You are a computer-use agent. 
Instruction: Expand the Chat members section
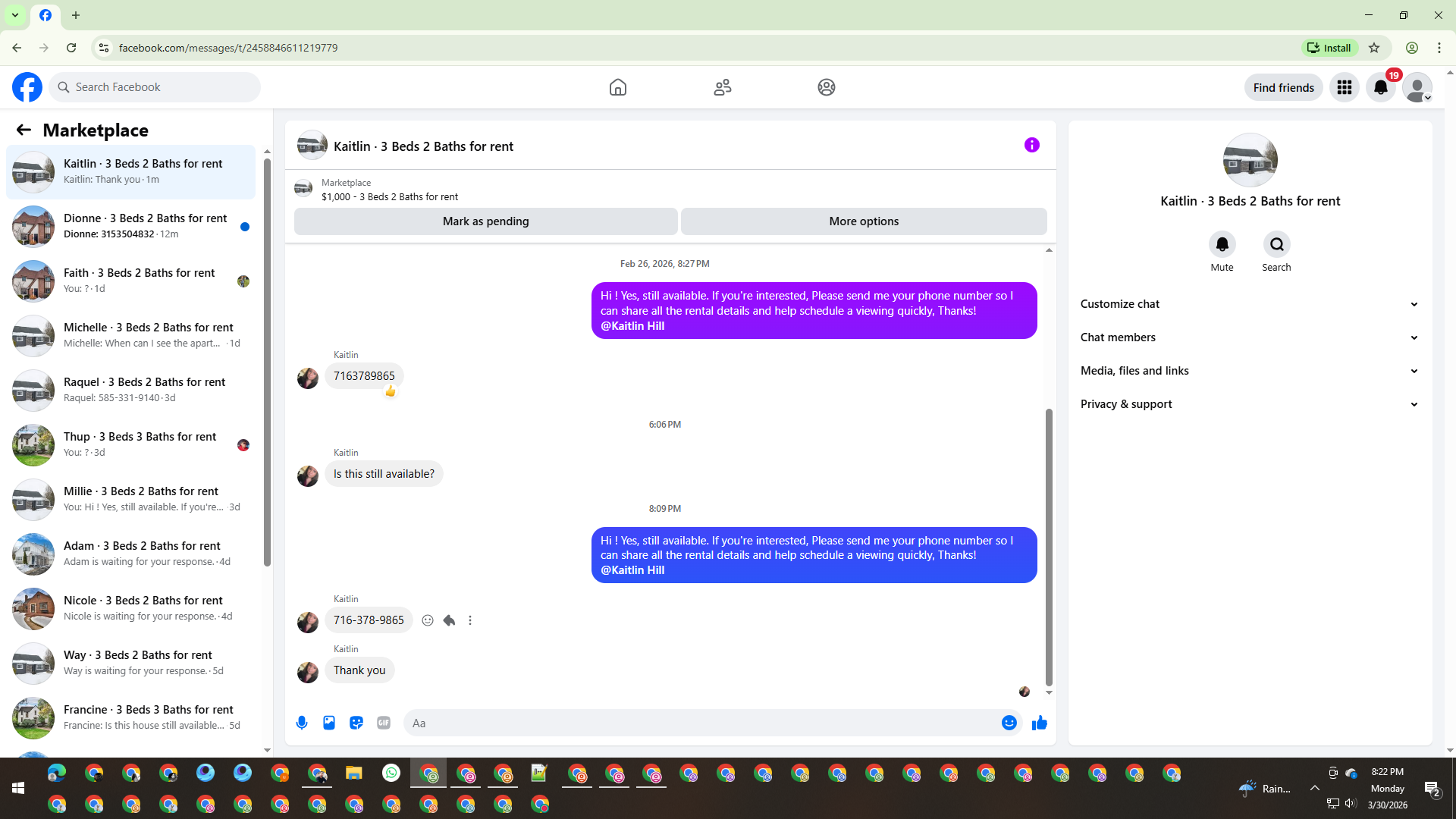(x=1249, y=337)
